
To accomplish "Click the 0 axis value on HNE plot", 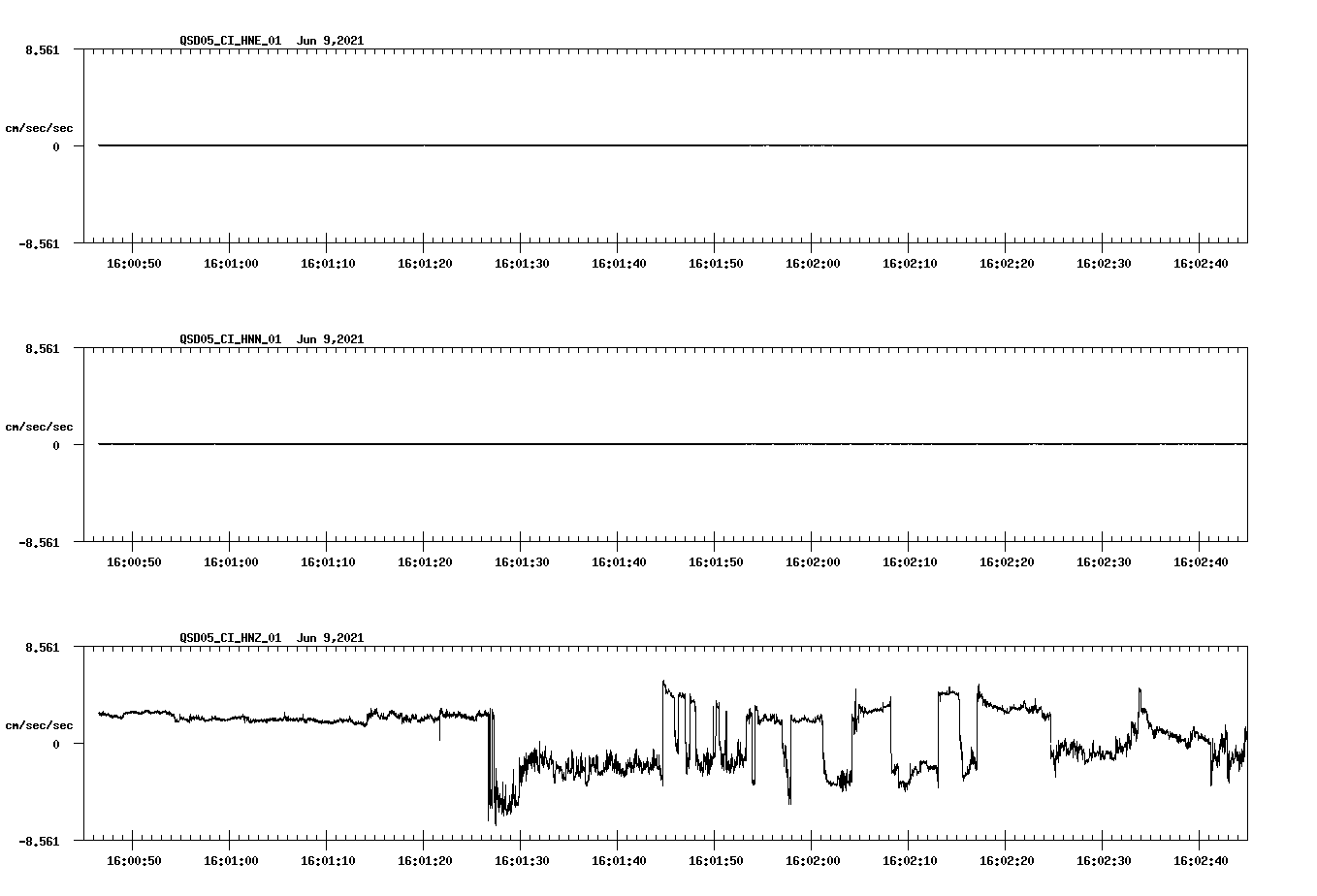I will (56, 147).
